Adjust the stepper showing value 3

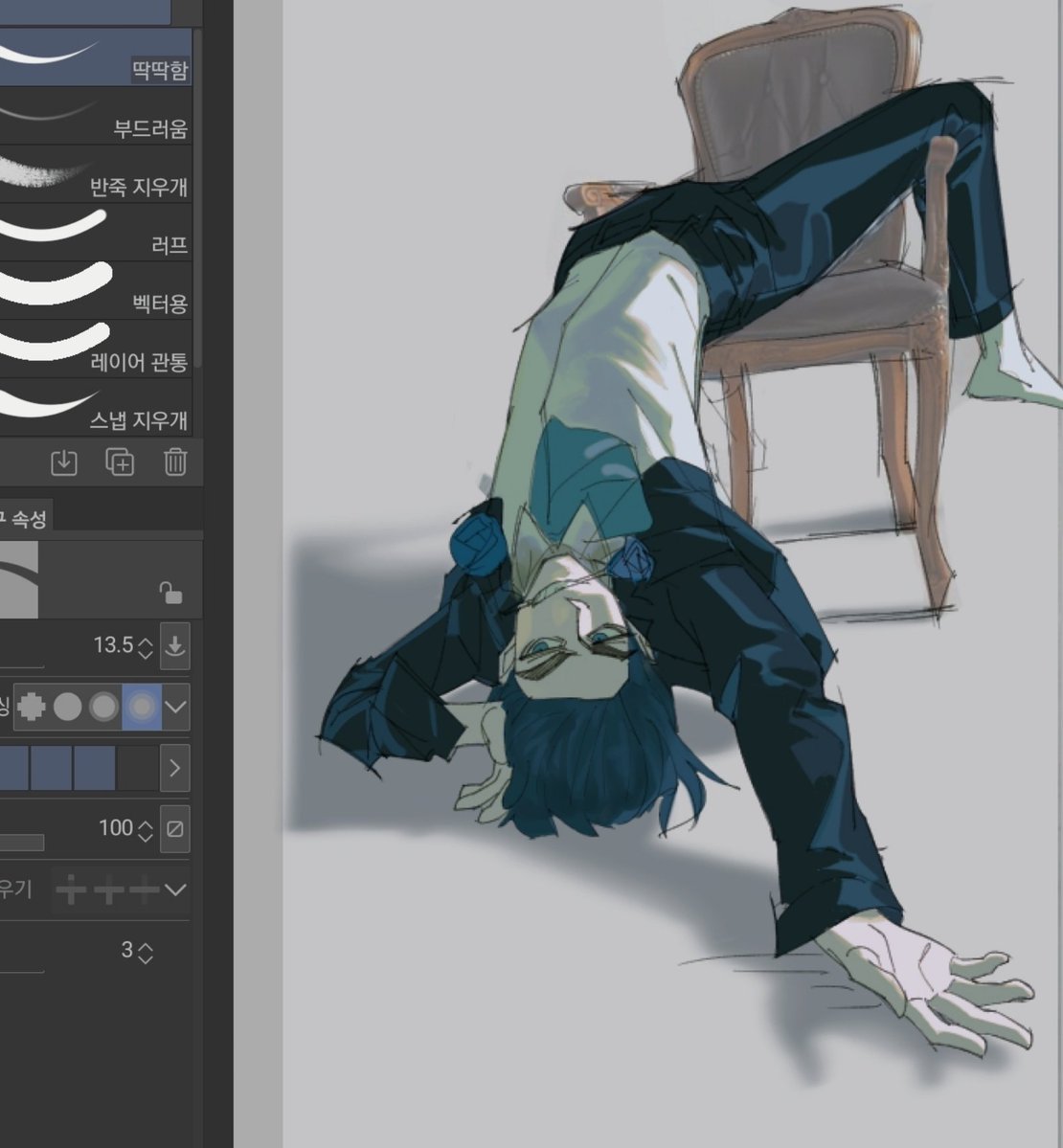coord(145,952)
